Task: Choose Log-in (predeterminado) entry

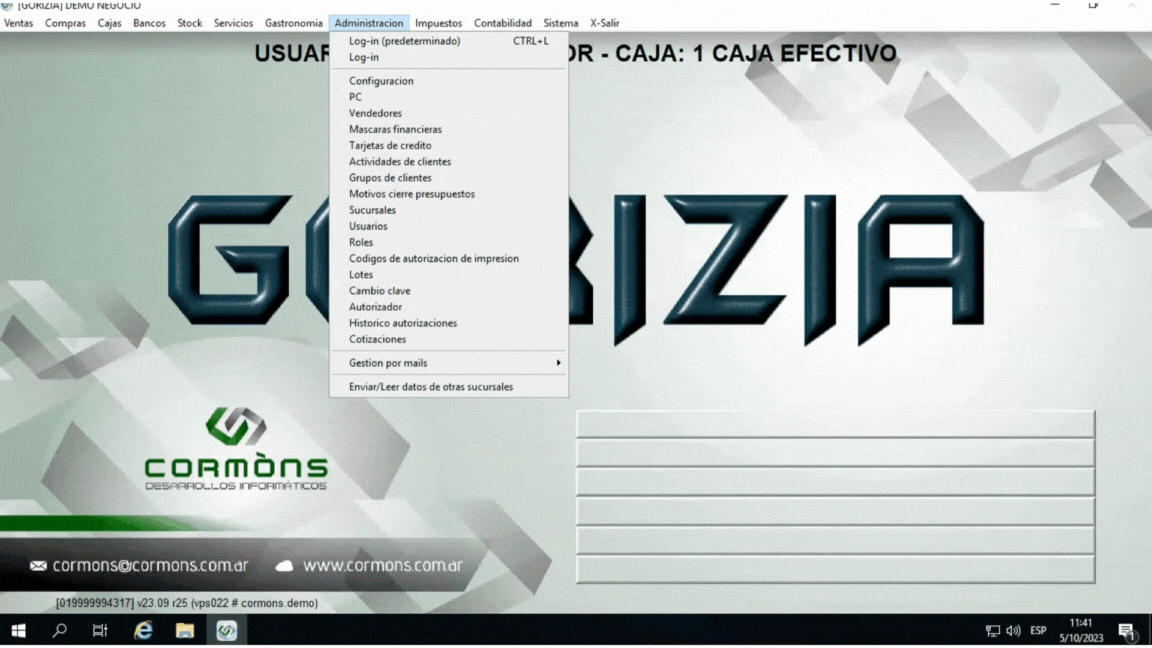Action: (449, 41)
